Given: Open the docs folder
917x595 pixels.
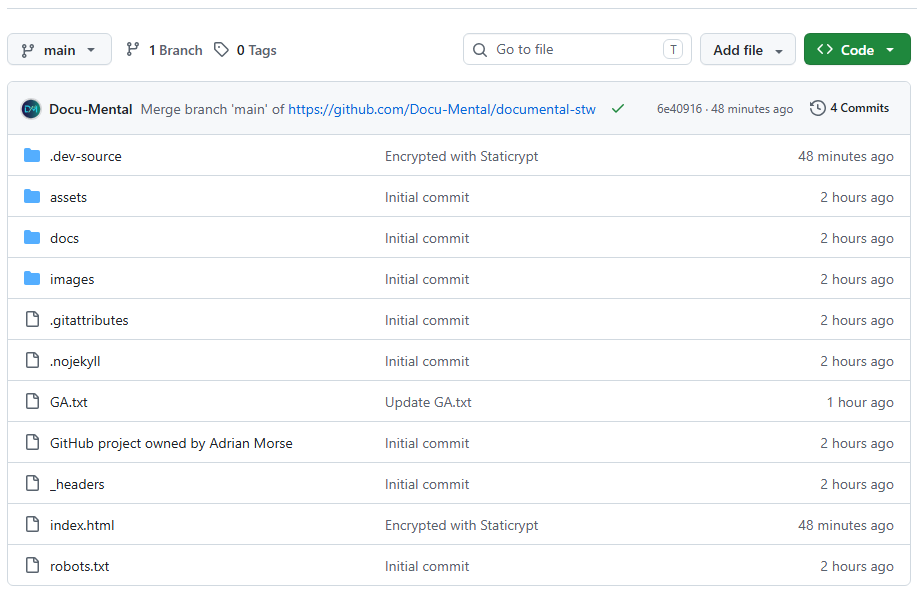Looking at the screenshot, I should click(x=64, y=238).
